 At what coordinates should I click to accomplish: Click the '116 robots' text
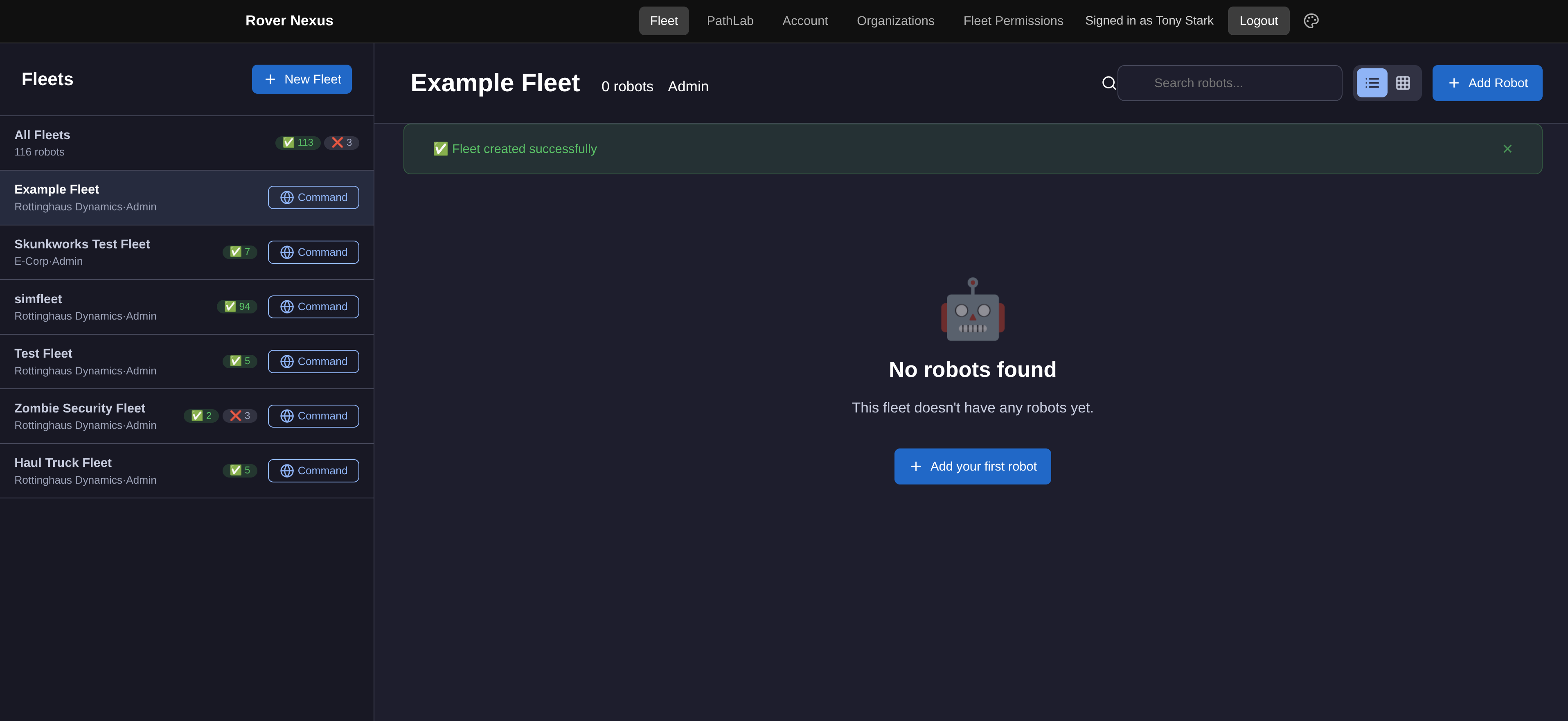(x=40, y=152)
